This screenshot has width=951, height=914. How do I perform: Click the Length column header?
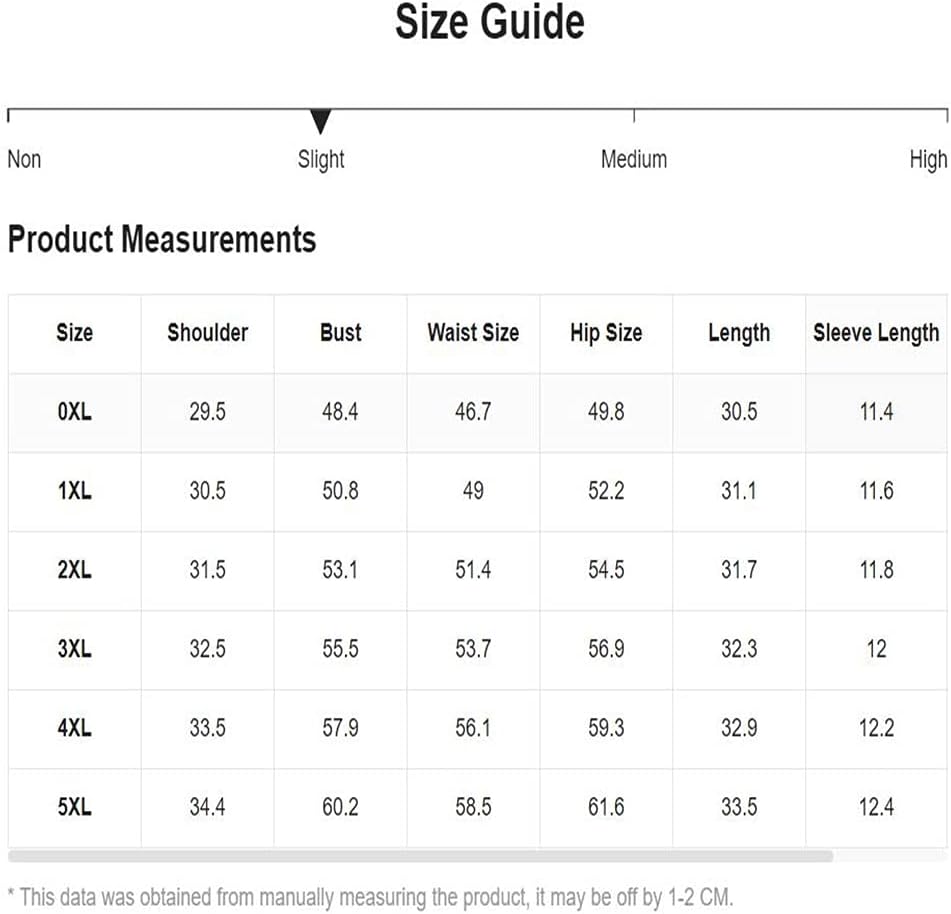pyautogui.click(x=739, y=333)
